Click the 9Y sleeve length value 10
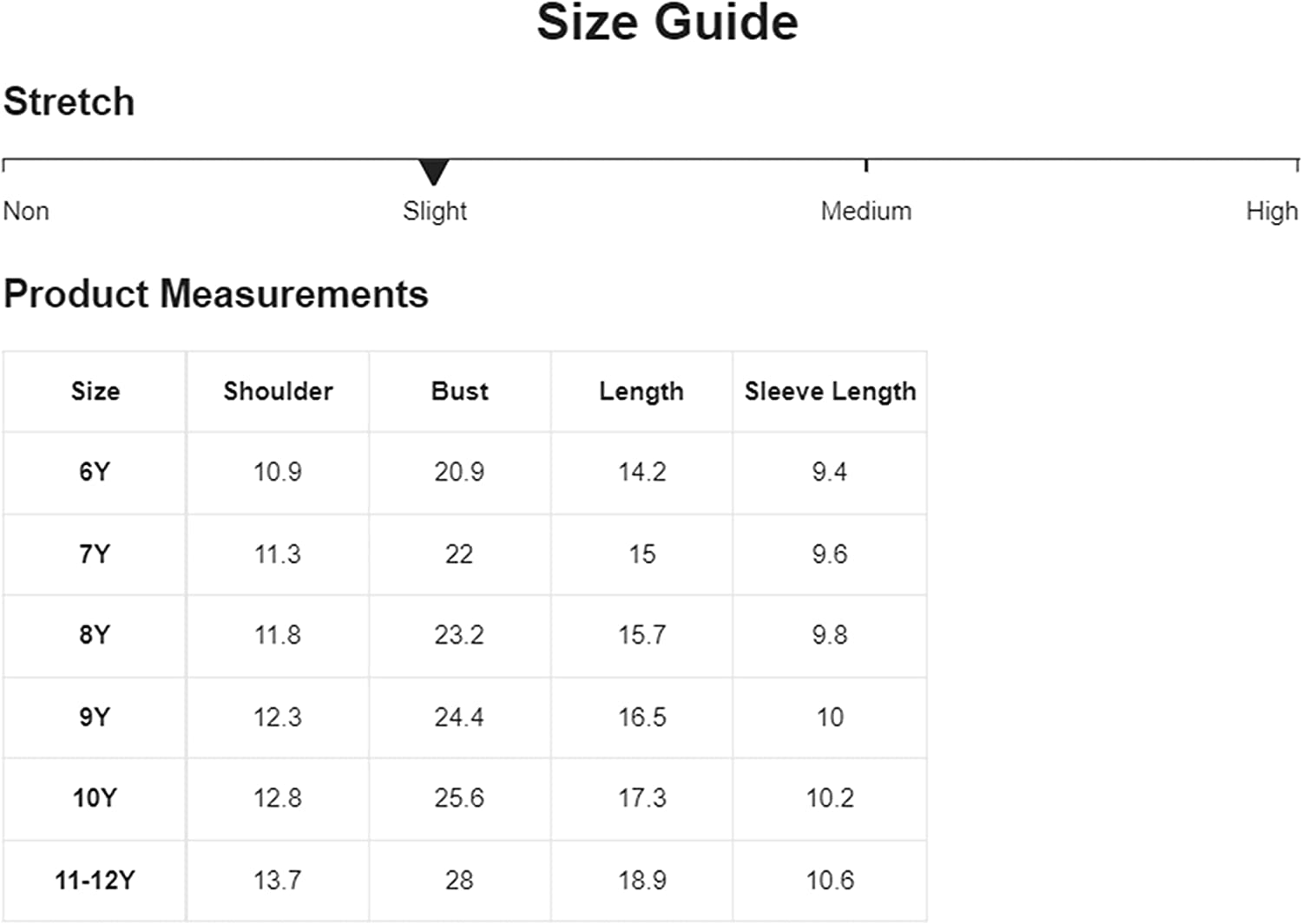Screen dimensions: 1302x924 (830, 718)
